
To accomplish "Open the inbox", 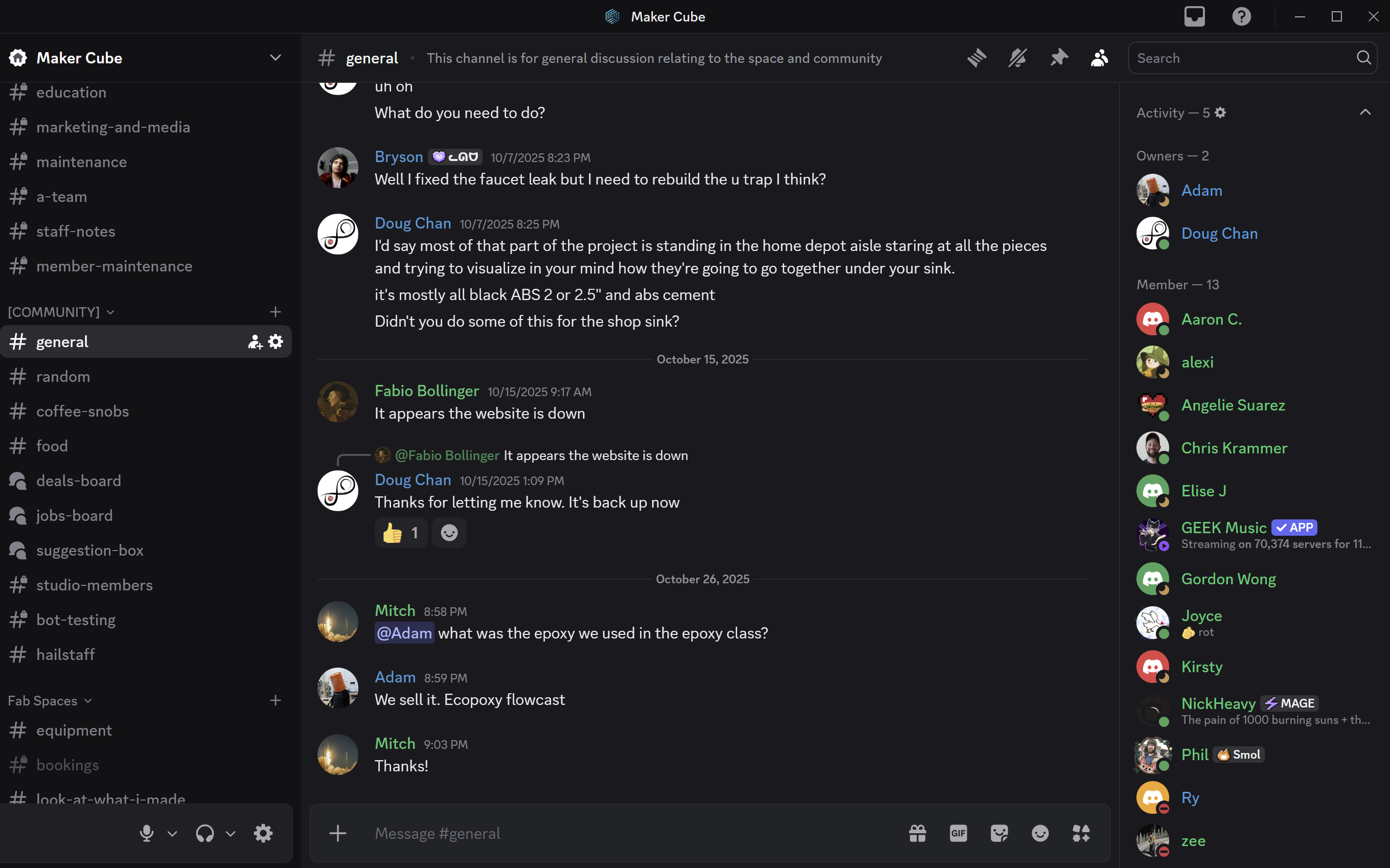I will point(1194,16).
